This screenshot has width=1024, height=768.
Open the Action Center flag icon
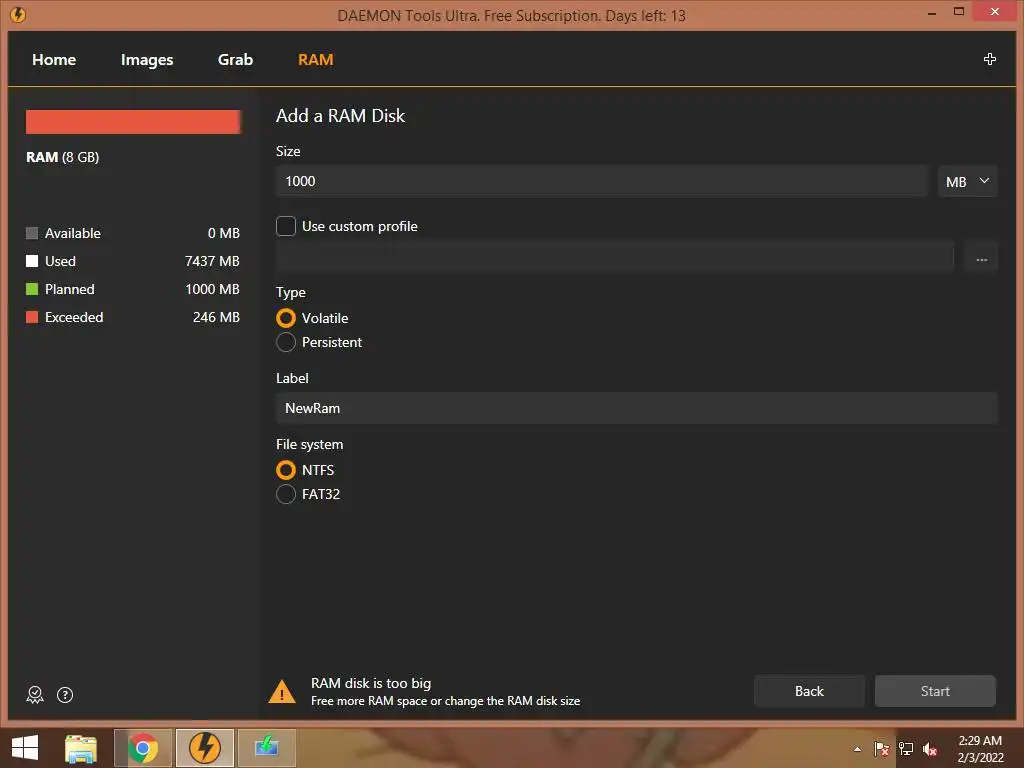point(882,749)
